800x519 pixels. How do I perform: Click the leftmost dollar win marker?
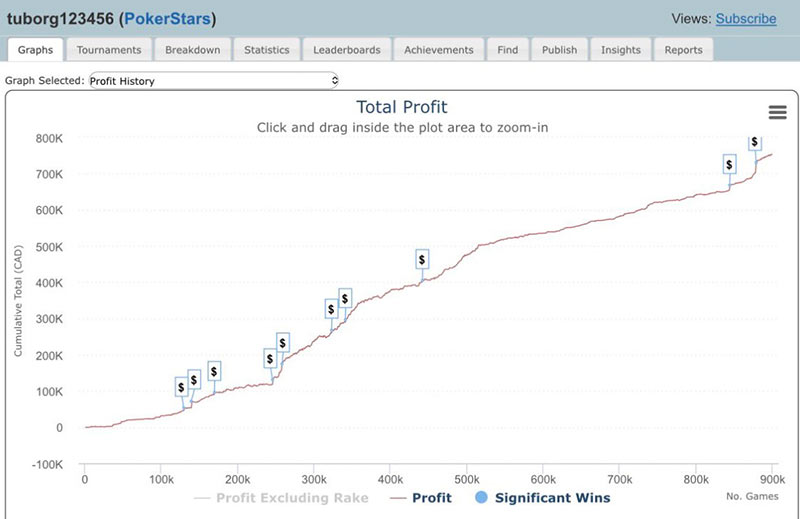pyautogui.click(x=181, y=388)
